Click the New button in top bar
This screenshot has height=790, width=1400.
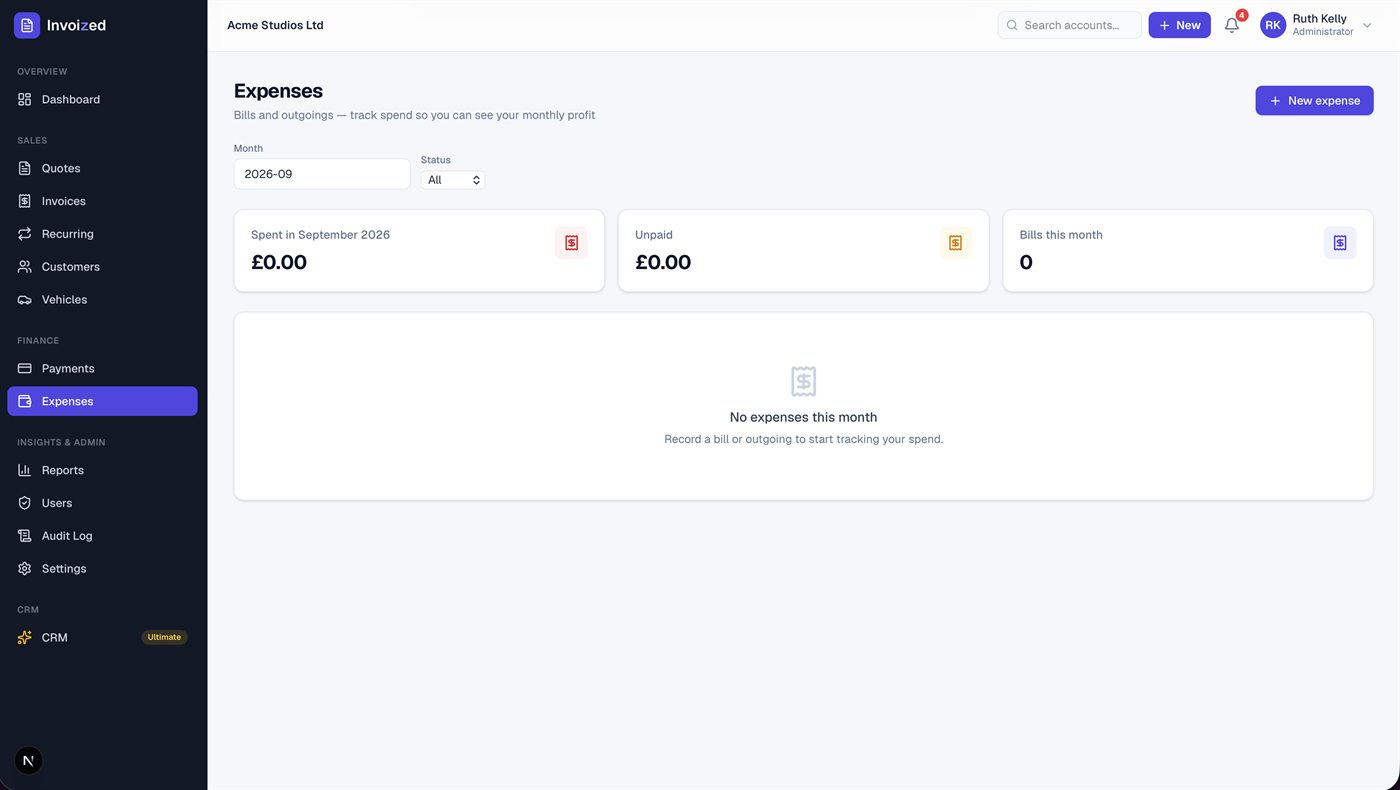[1179, 25]
